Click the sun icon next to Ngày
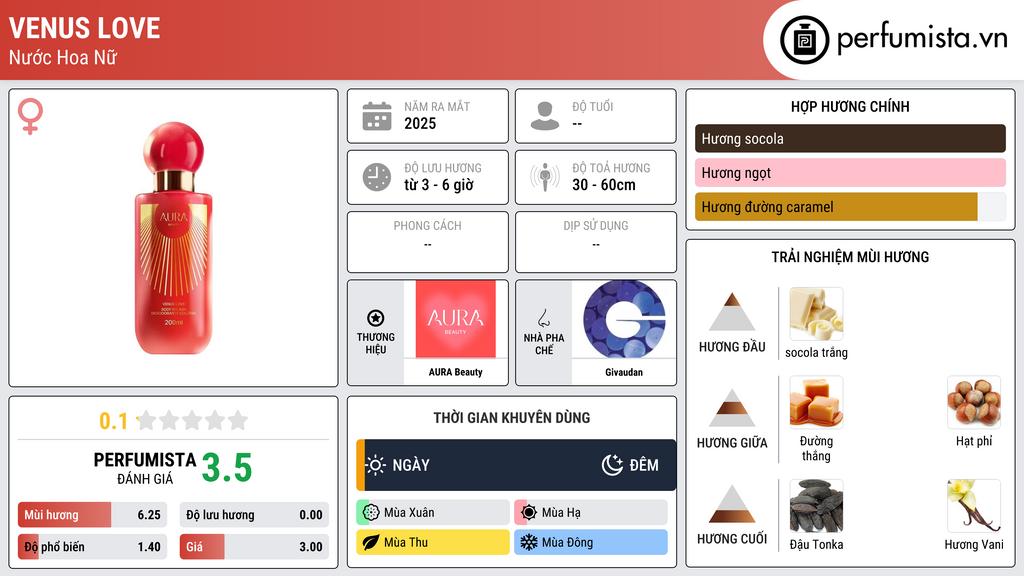The width and height of the screenshot is (1024, 576). (376, 465)
